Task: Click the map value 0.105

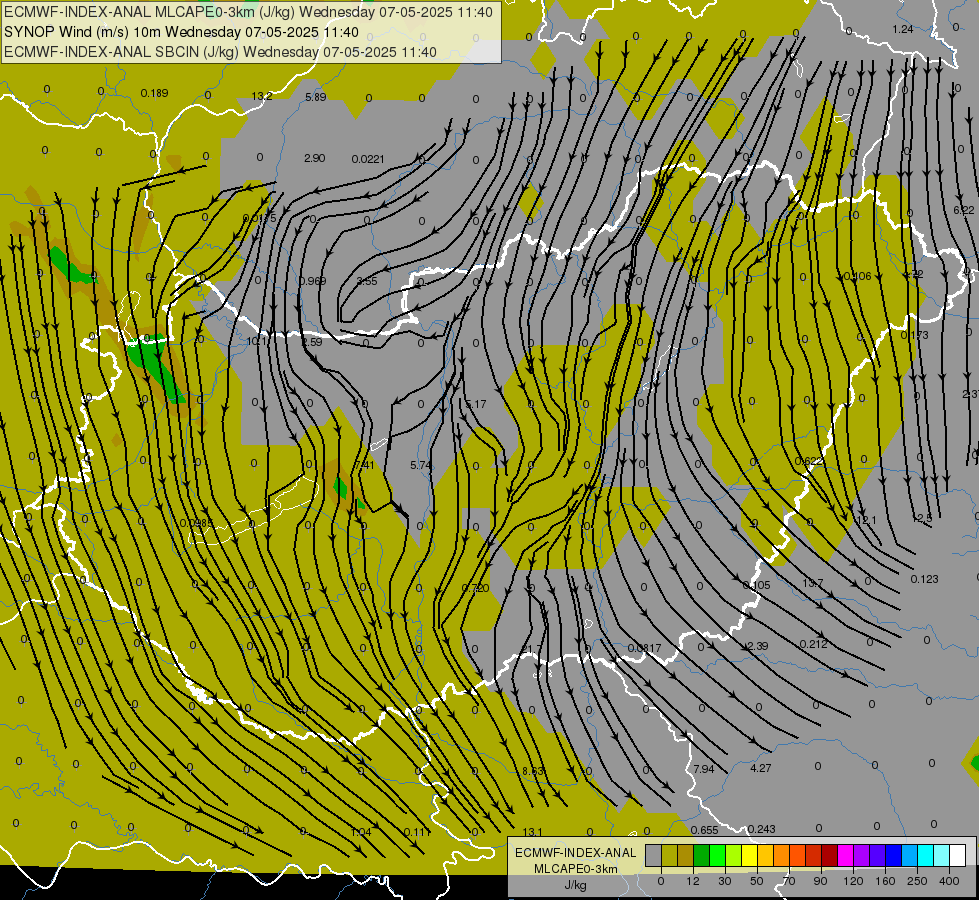Action: coord(757,585)
